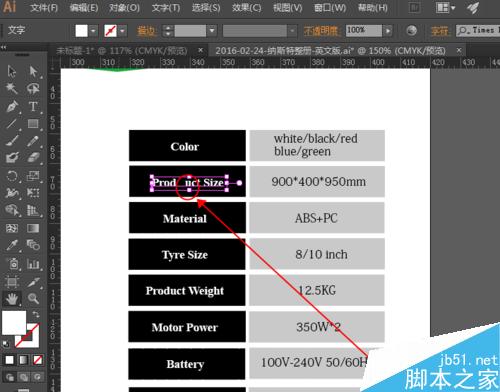Open the 选择(S) menu
Image resolution: width=500 pixels, height=392 pixels.
click(206, 8)
